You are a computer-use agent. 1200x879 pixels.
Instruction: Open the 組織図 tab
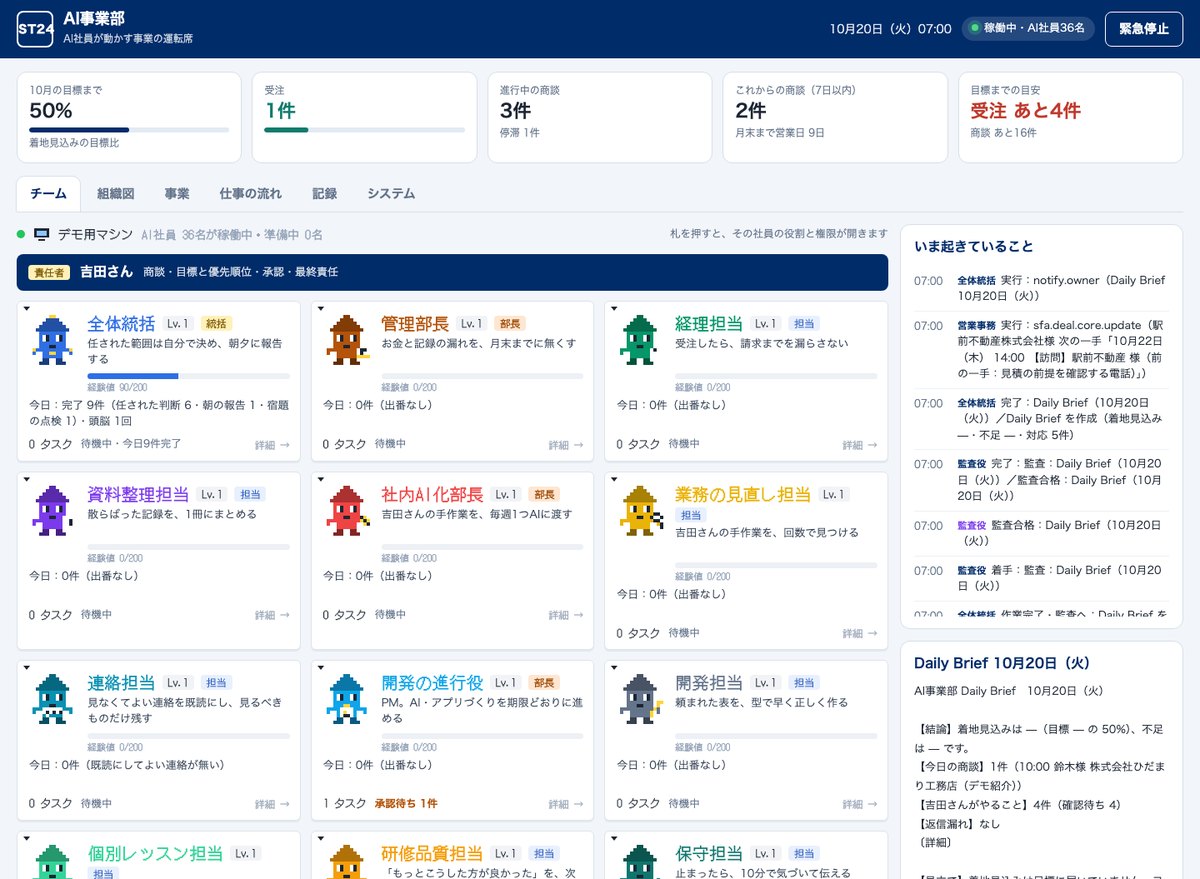[116, 194]
